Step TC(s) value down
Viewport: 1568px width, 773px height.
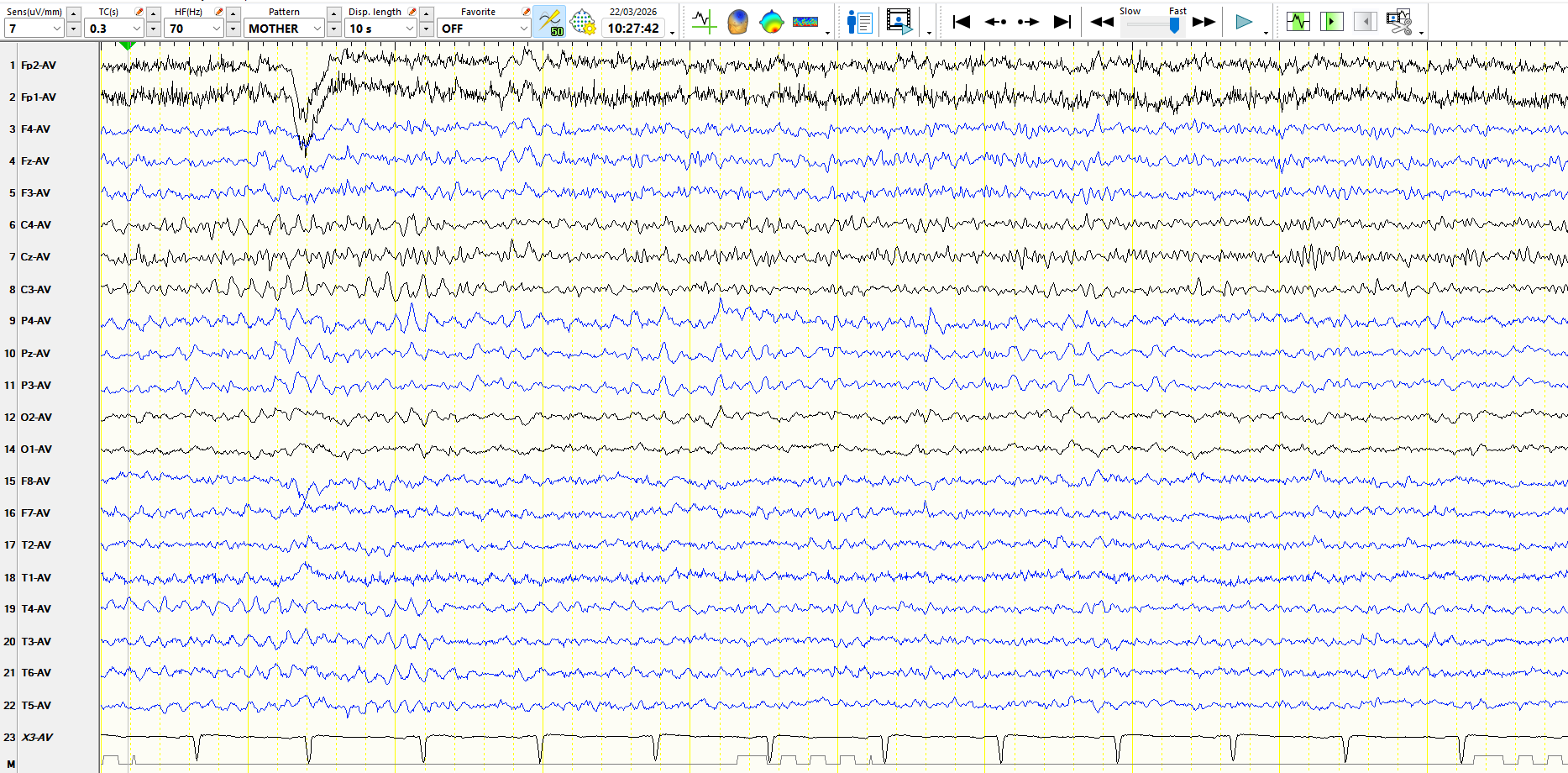153,29
